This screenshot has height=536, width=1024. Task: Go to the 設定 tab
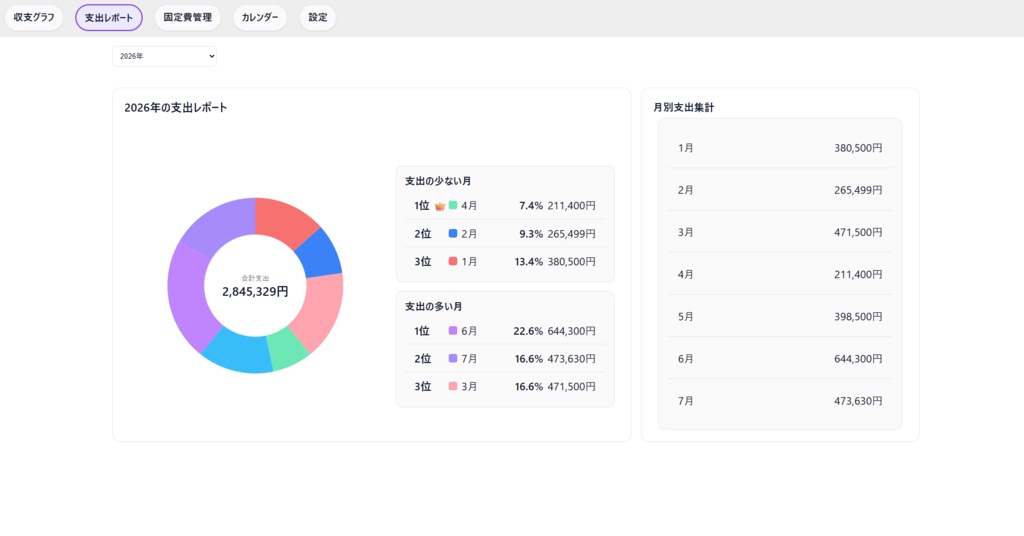coord(318,18)
